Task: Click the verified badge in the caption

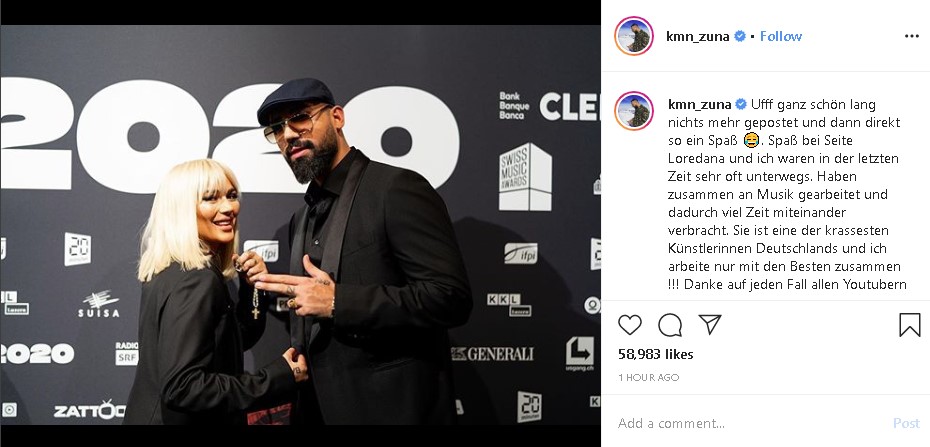Action: pyautogui.click(x=741, y=104)
